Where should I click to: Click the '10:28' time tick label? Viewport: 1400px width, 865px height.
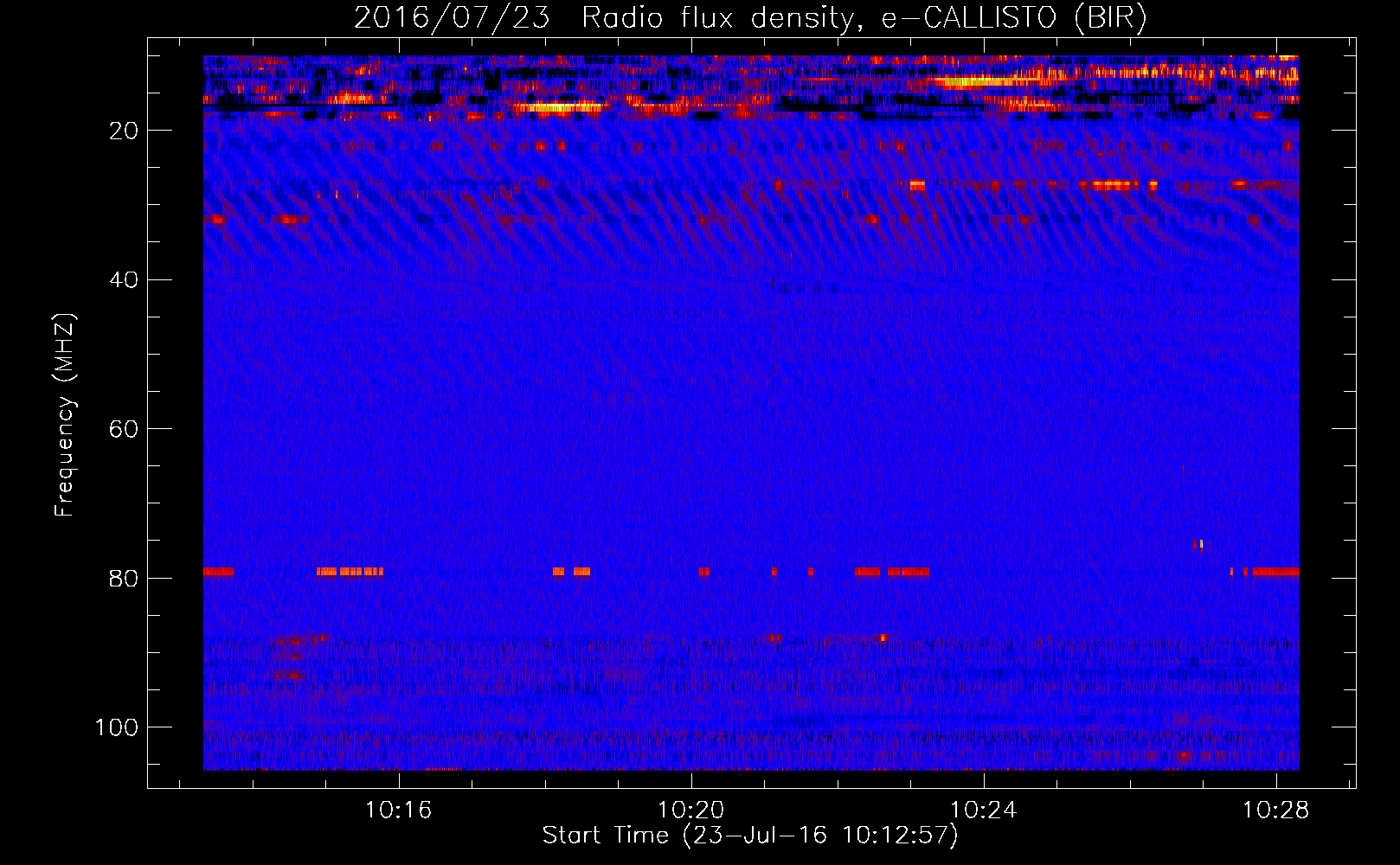(x=1275, y=811)
